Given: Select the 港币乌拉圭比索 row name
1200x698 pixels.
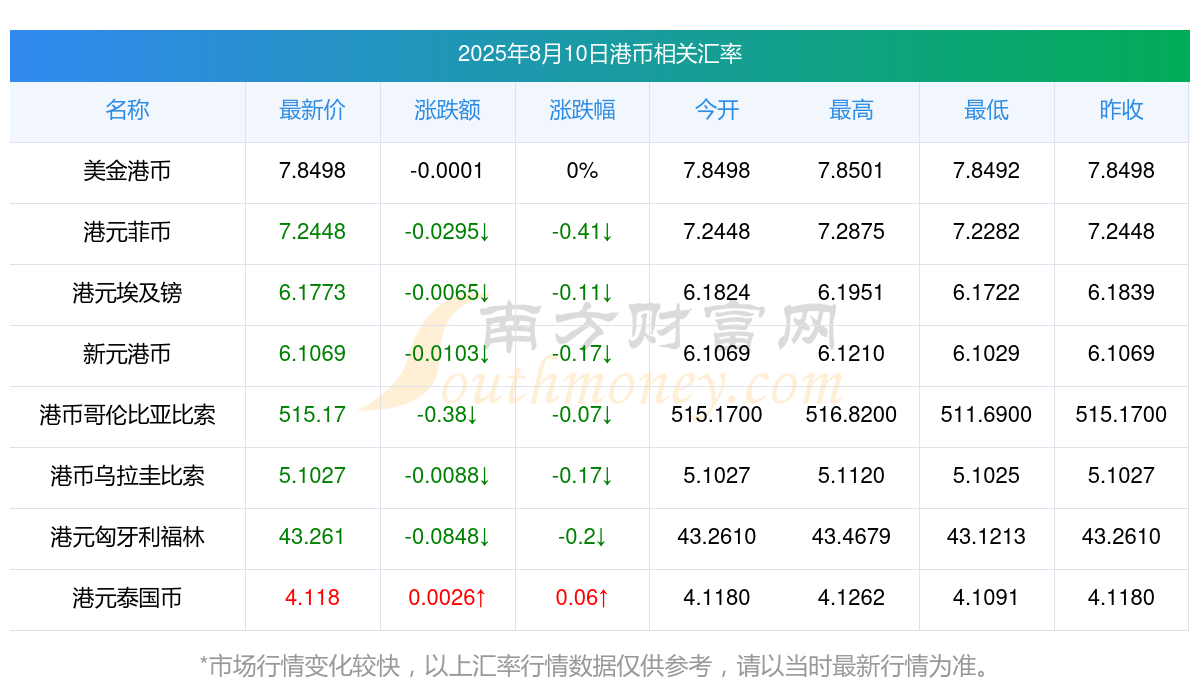Looking at the screenshot, I should [127, 476].
